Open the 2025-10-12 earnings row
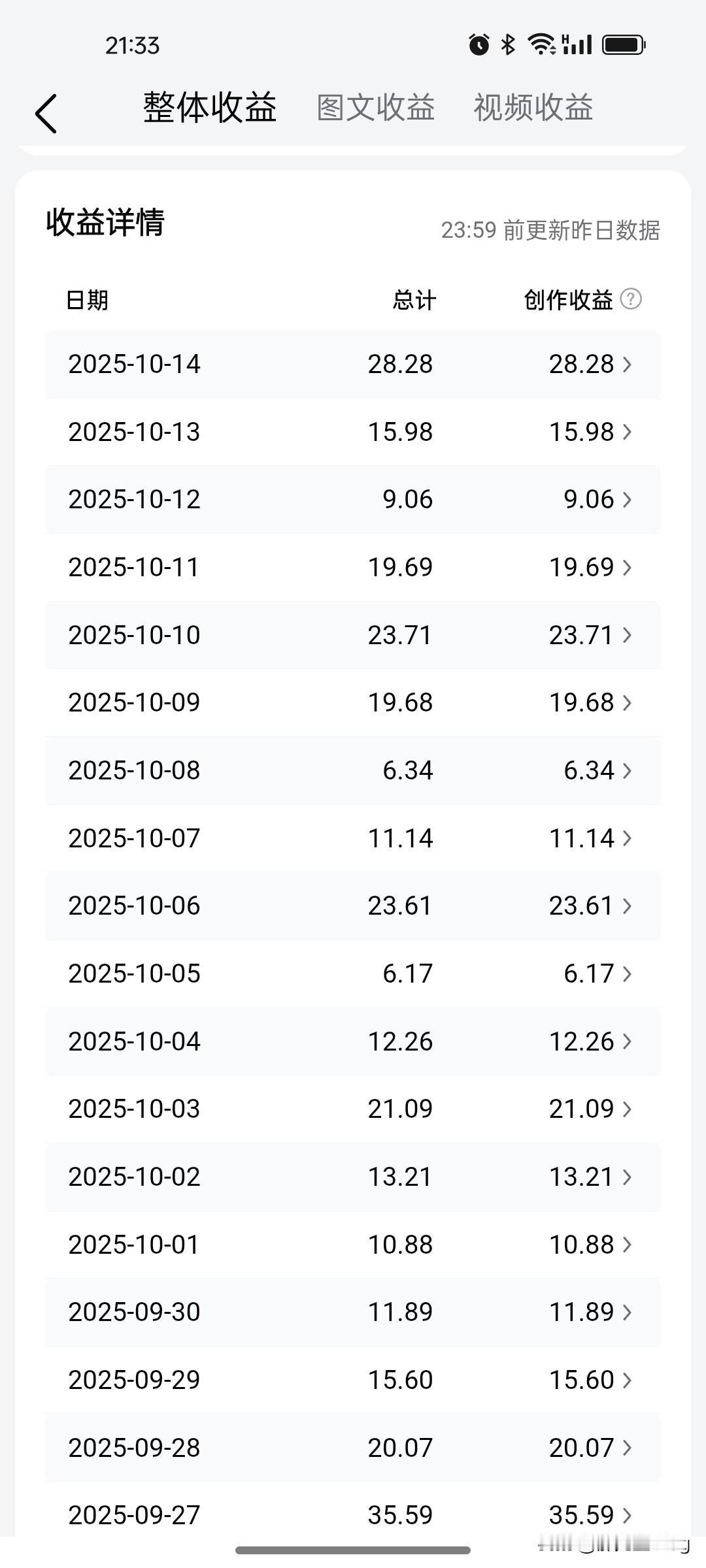 (353, 500)
